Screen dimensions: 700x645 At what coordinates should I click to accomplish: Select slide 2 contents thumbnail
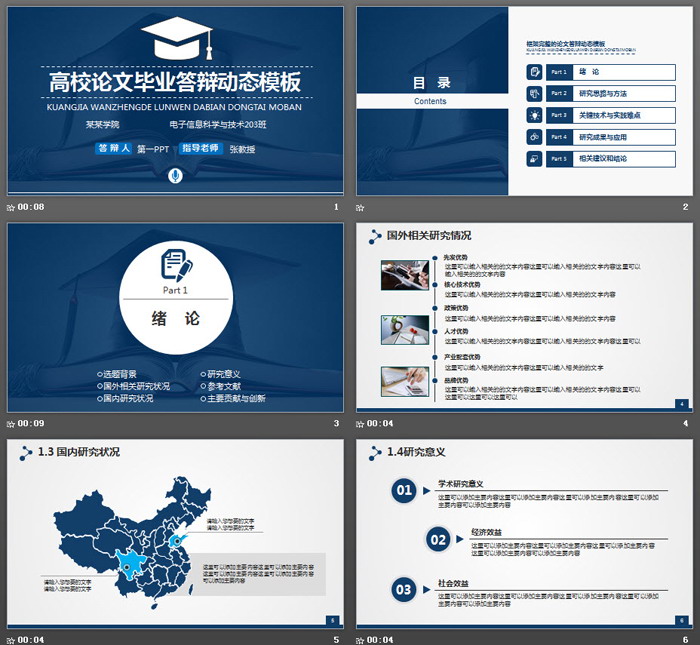click(525, 101)
